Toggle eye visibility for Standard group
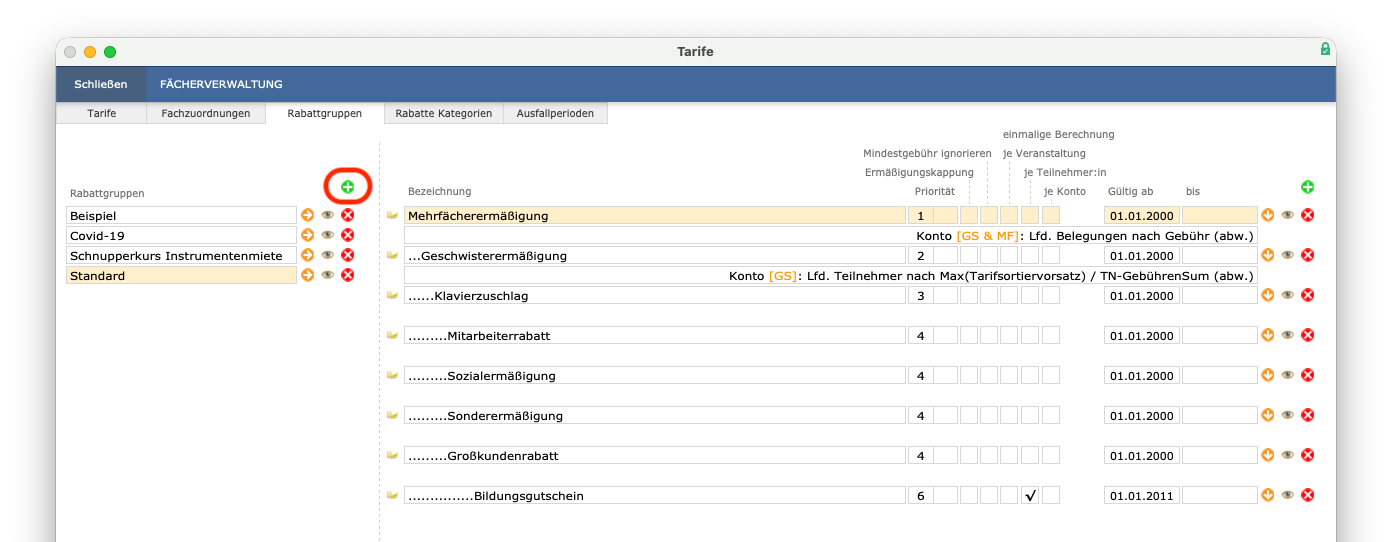 (327, 275)
